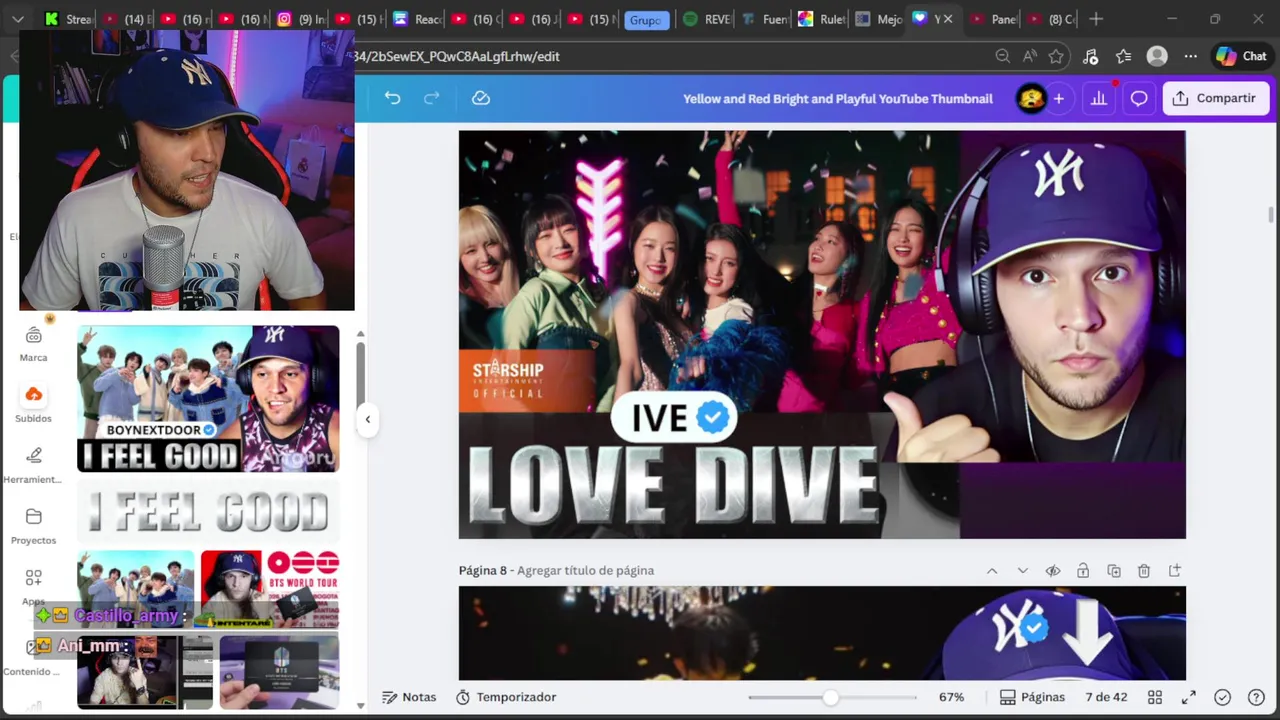The height and width of the screenshot is (720, 1280).
Task: Click the Compartir share button
Action: (x=1215, y=98)
